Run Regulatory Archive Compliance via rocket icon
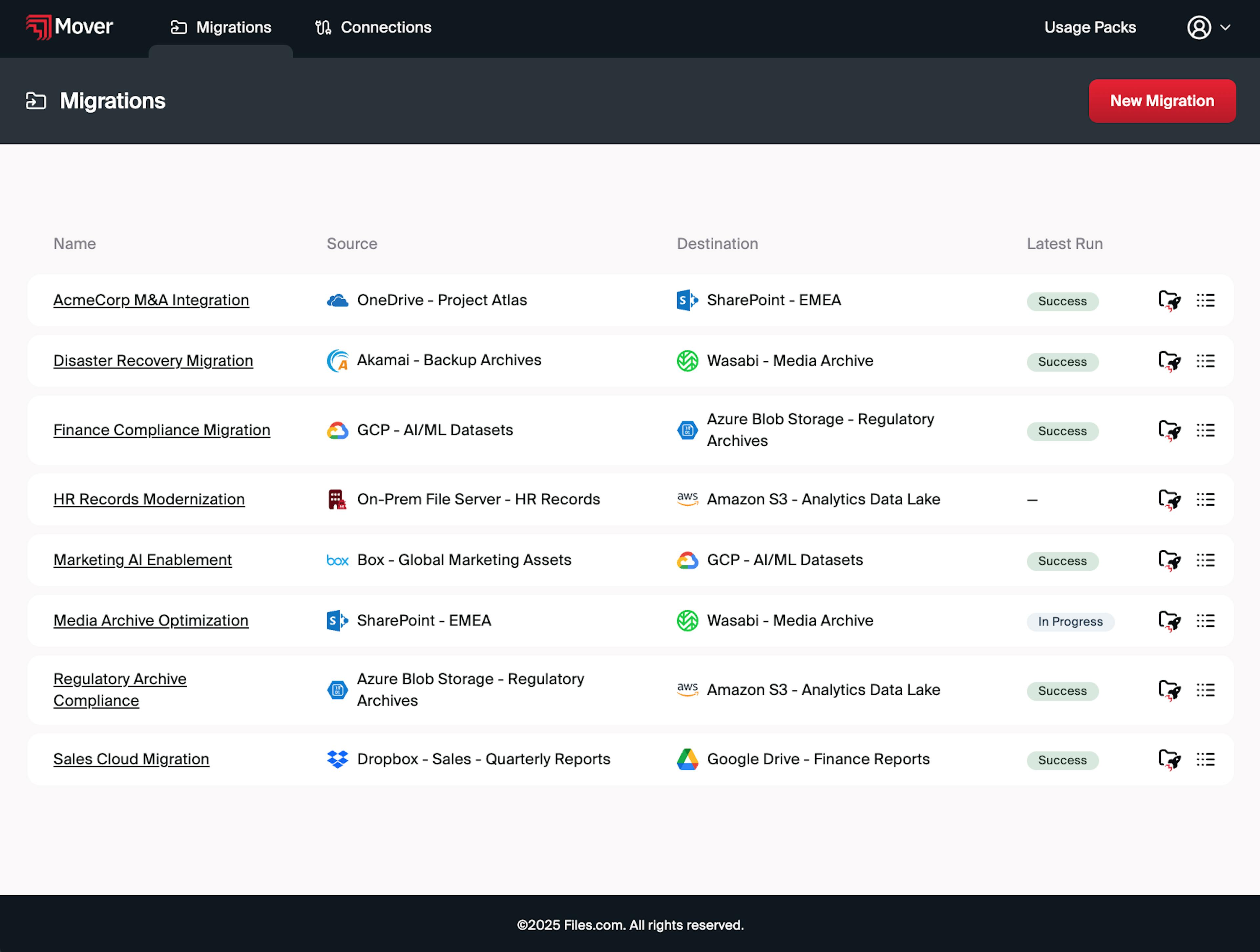 [1169, 690]
